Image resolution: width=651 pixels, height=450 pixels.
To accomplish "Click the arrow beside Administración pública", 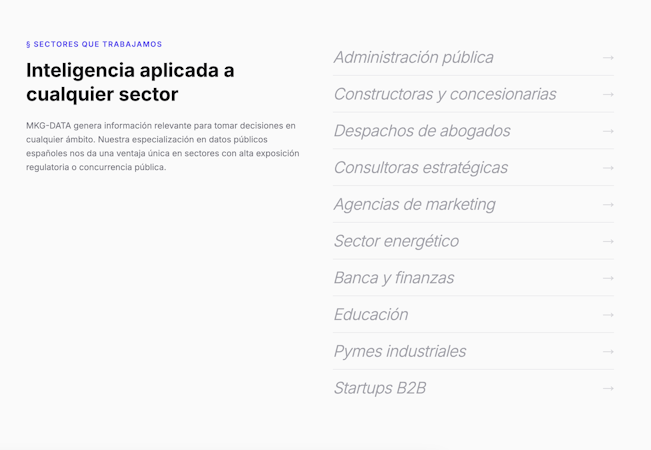I will click(x=608, y=58).
